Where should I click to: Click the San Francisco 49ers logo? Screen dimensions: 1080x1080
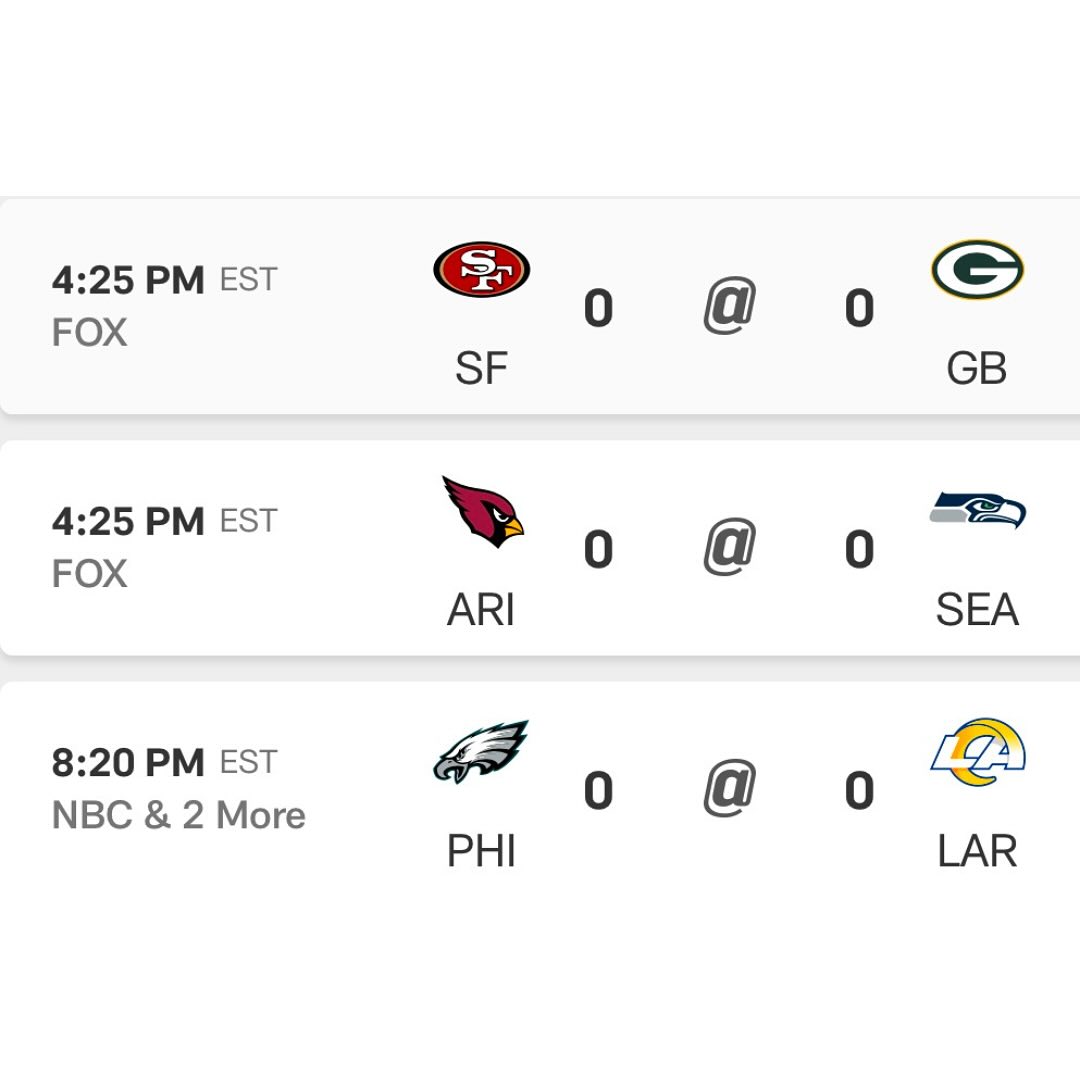pyautogui.click(x=481, y=269)
